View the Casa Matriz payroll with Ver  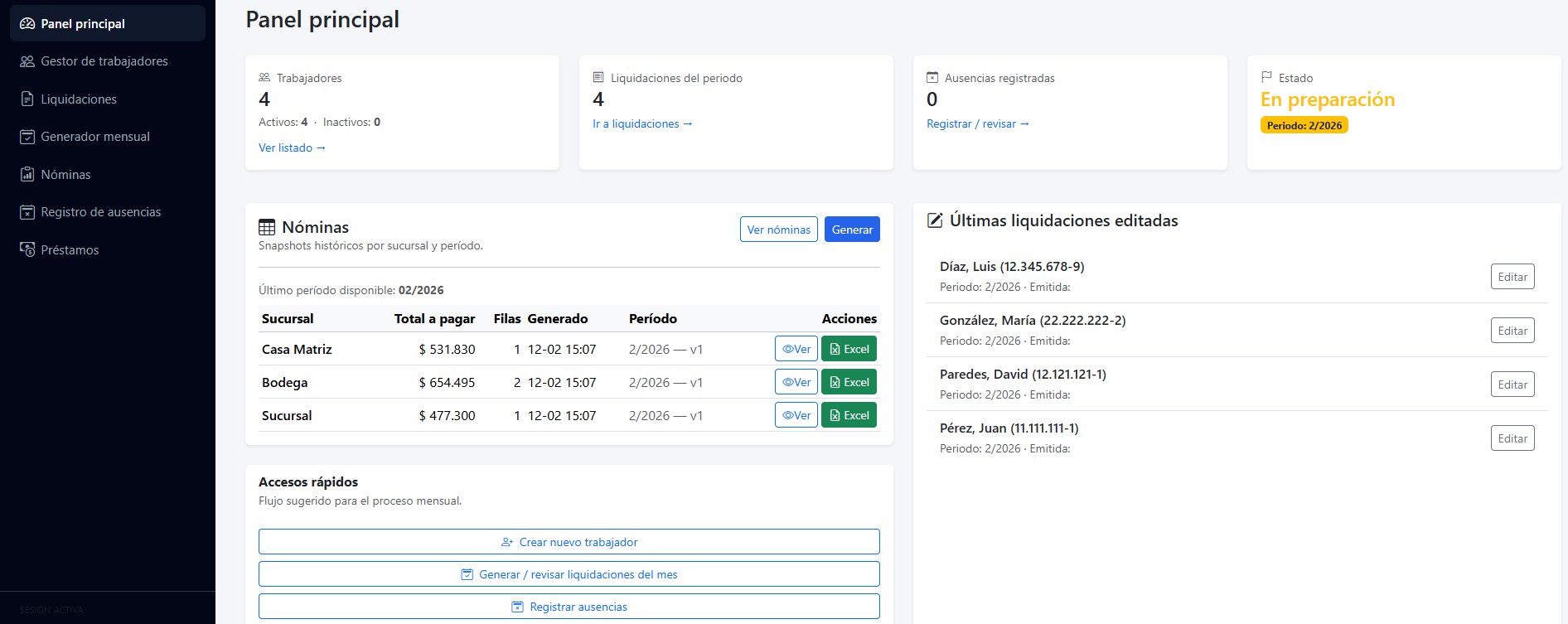pos(796,349)
